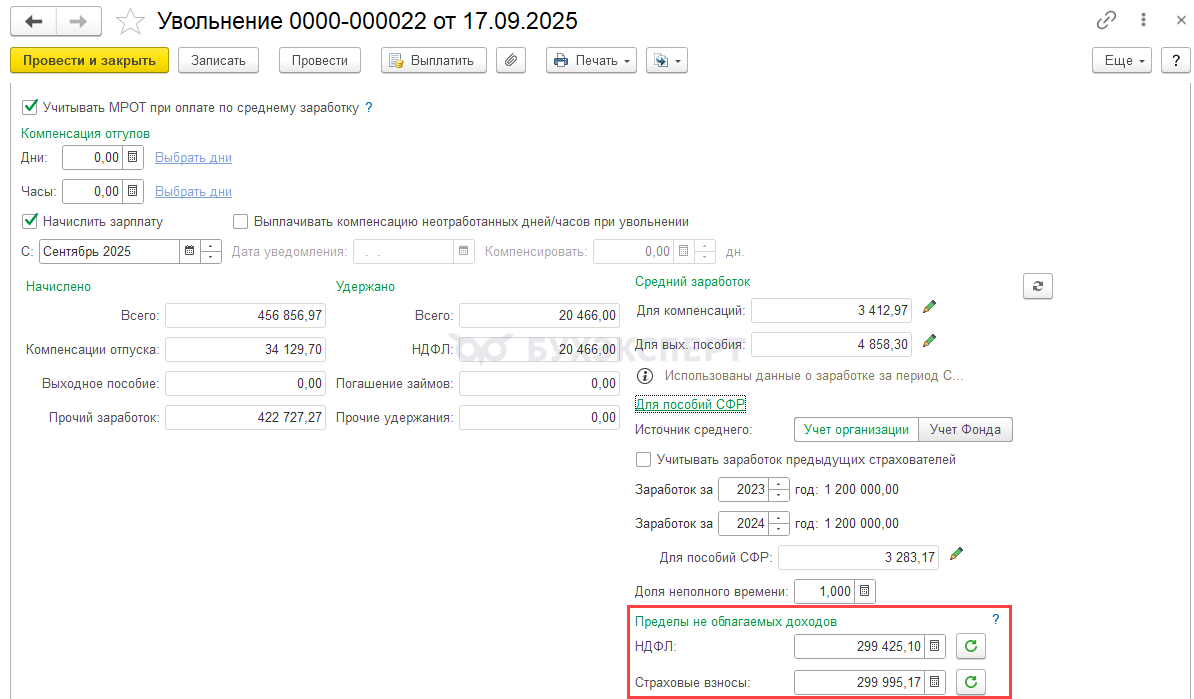
Task: Click Доля неполного времени field 1,000
Action: tap(825, 591)
